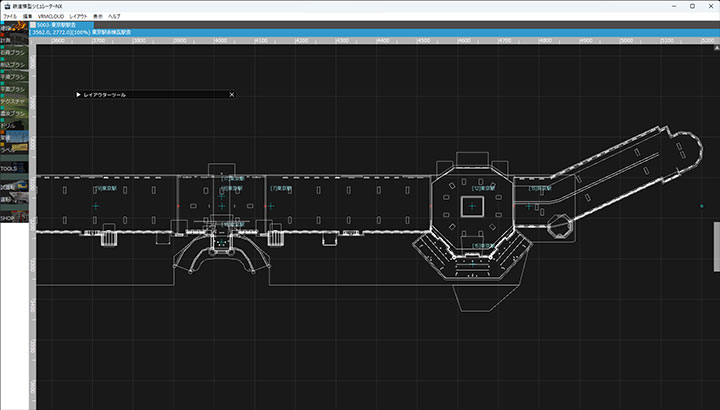Click the coordinates status bar showing 100%
This screenshot has width=720, height=410.
click(374, 33)
